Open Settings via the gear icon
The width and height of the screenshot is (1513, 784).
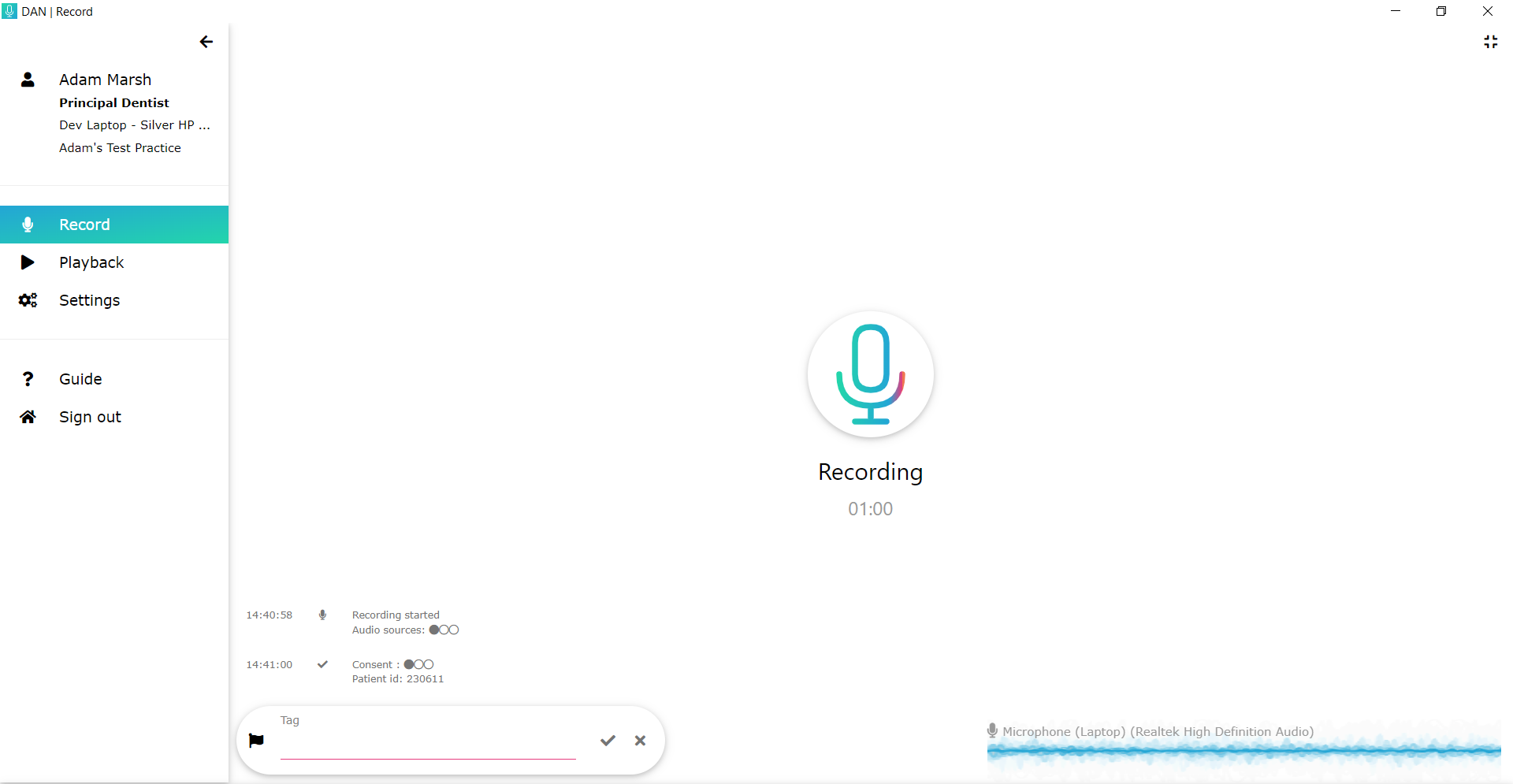(x=28, y=300)
